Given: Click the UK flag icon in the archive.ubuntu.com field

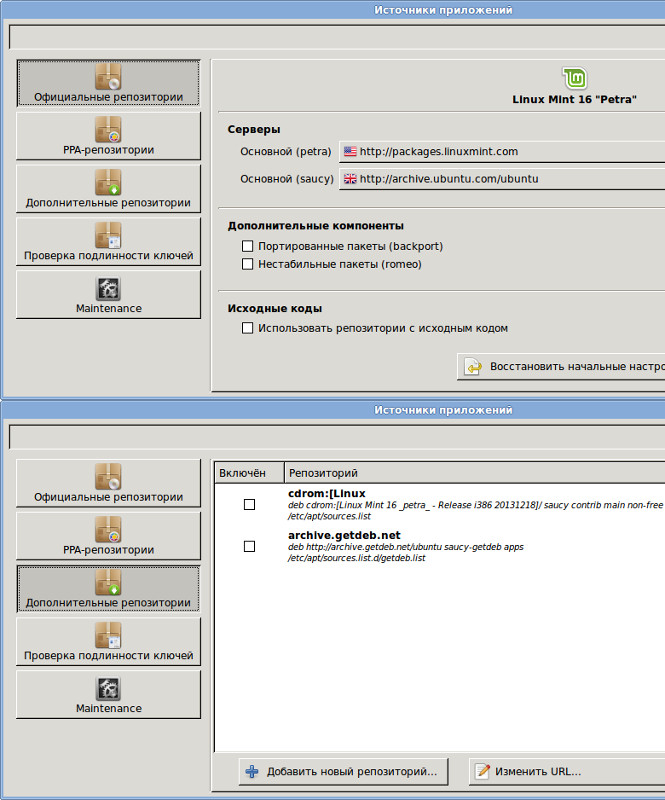Looking at the screenshot, I should pyautogui.click(x=350, y=179).
